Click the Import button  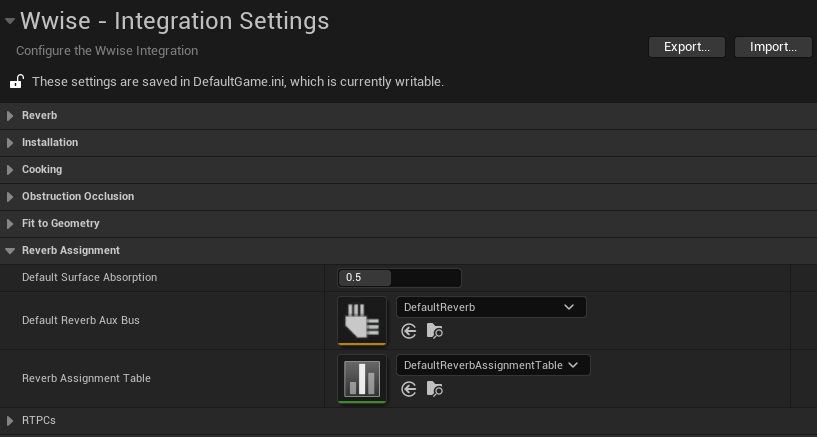[772, 47]
